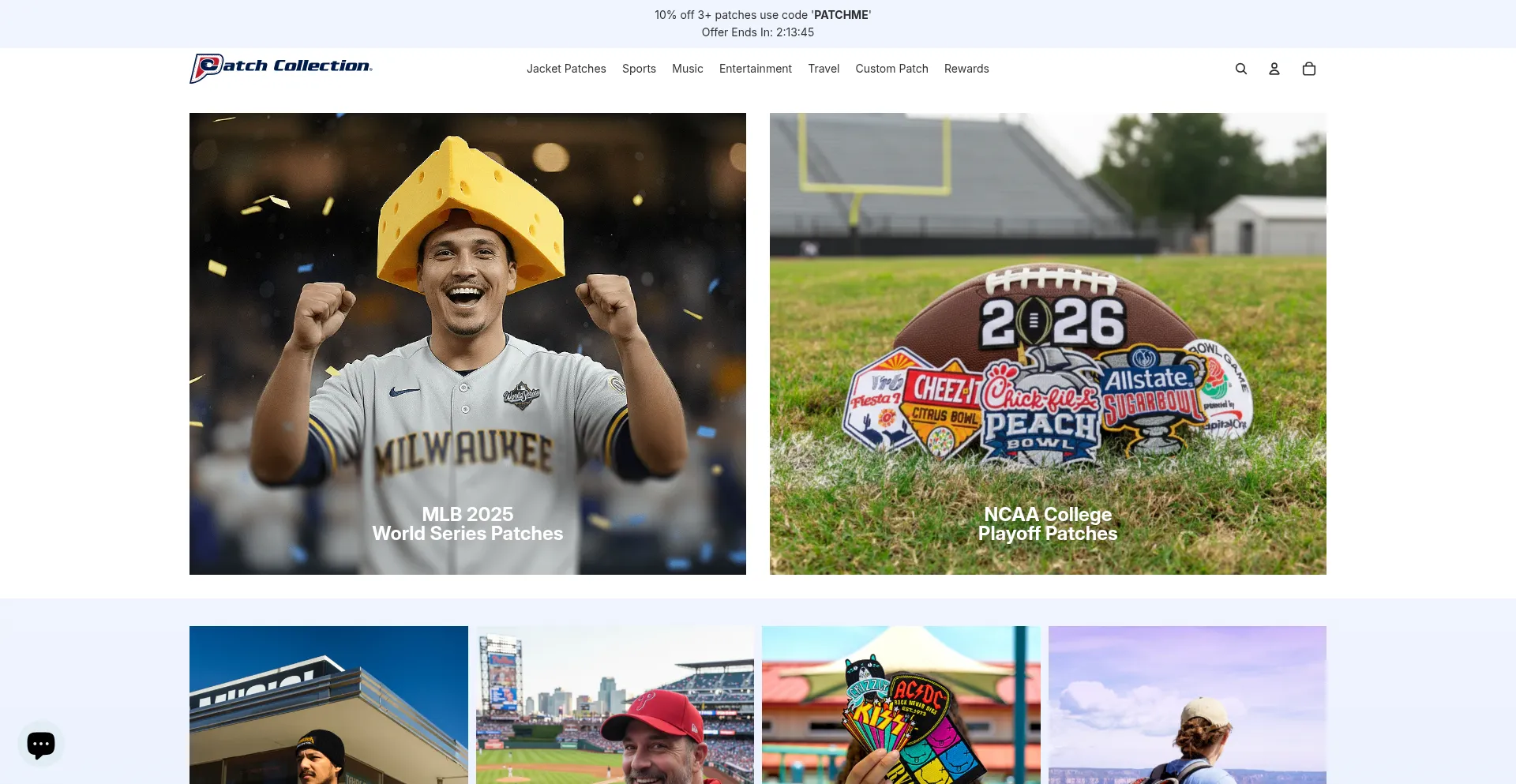The image size is (1516, 784).
Task: Open the AC/DC and KISS patches tile
Action: [901, 705]
